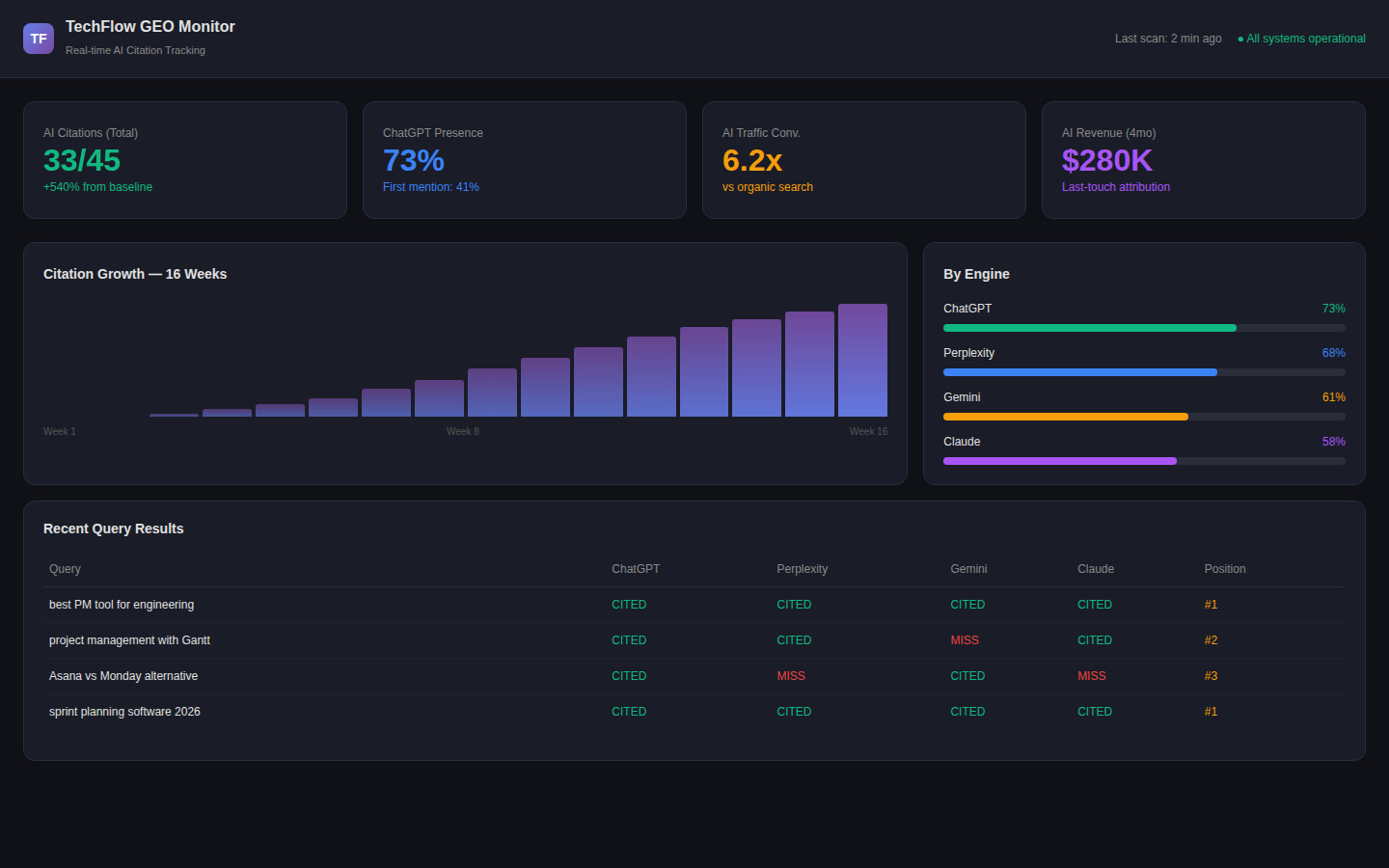Click 'Last-touch attribution' text

[1116, 187]
